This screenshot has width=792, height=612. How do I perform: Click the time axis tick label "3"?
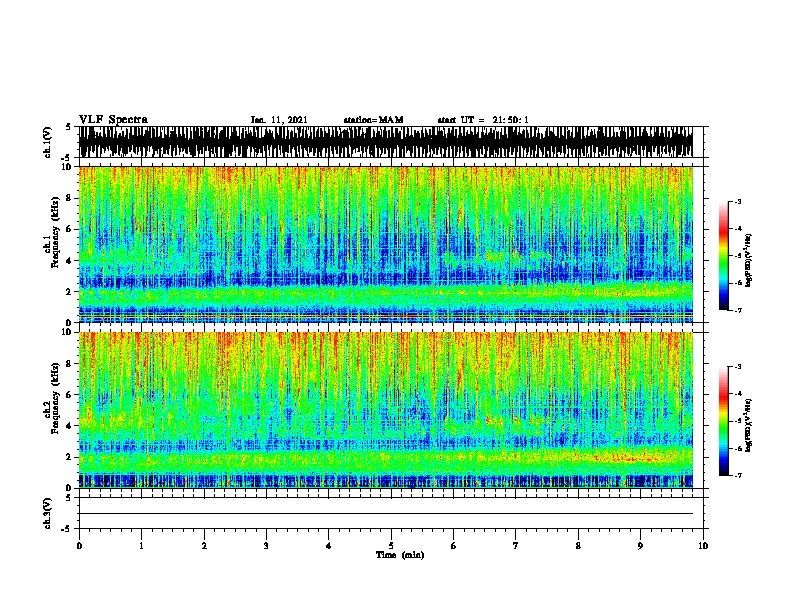click(x=266, y=546)
